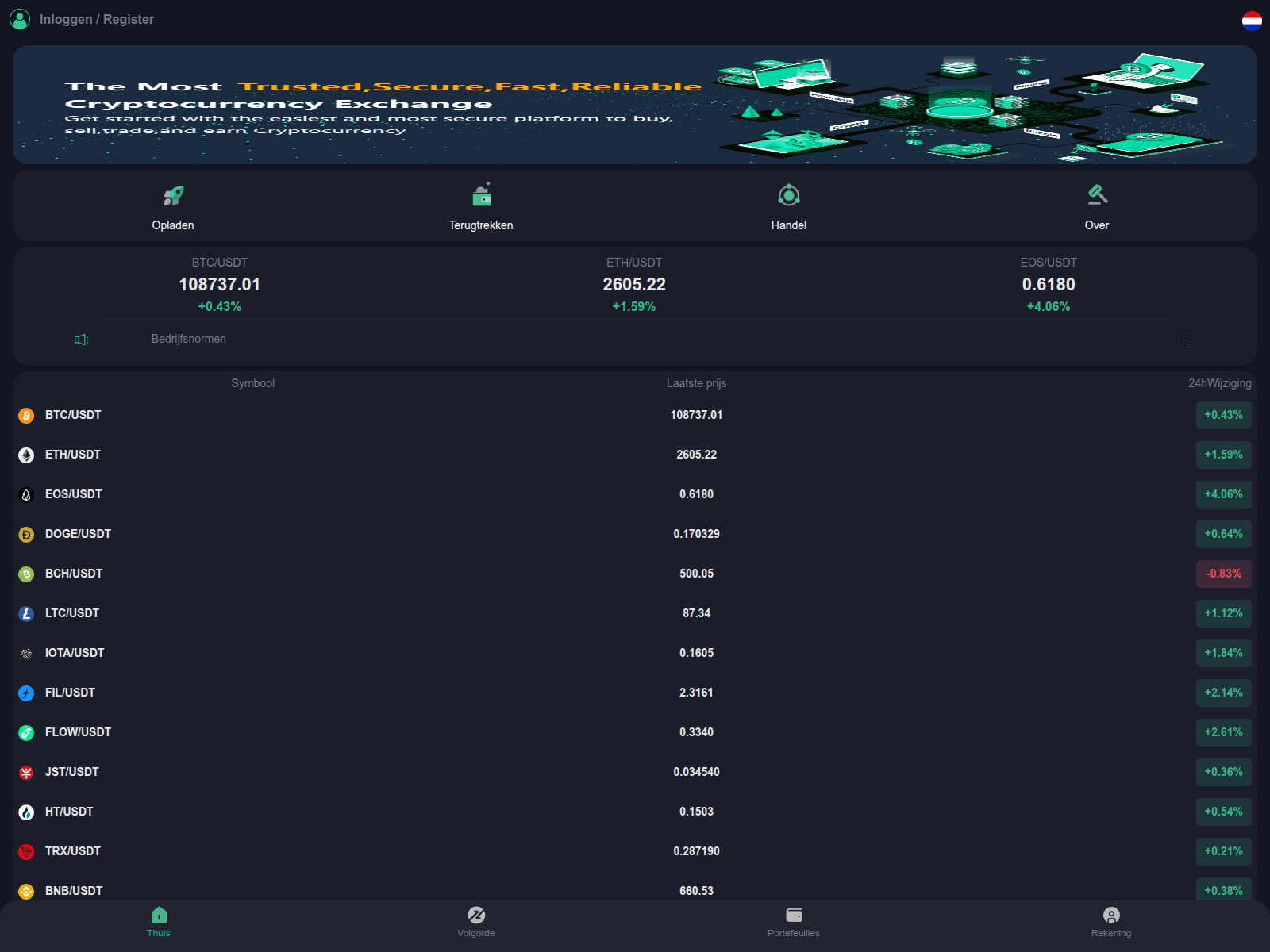Screen dimensions: 1270x952
Task: Click the Litecoin coin icon
Action: pyautogui.click(x=26, y=614)
